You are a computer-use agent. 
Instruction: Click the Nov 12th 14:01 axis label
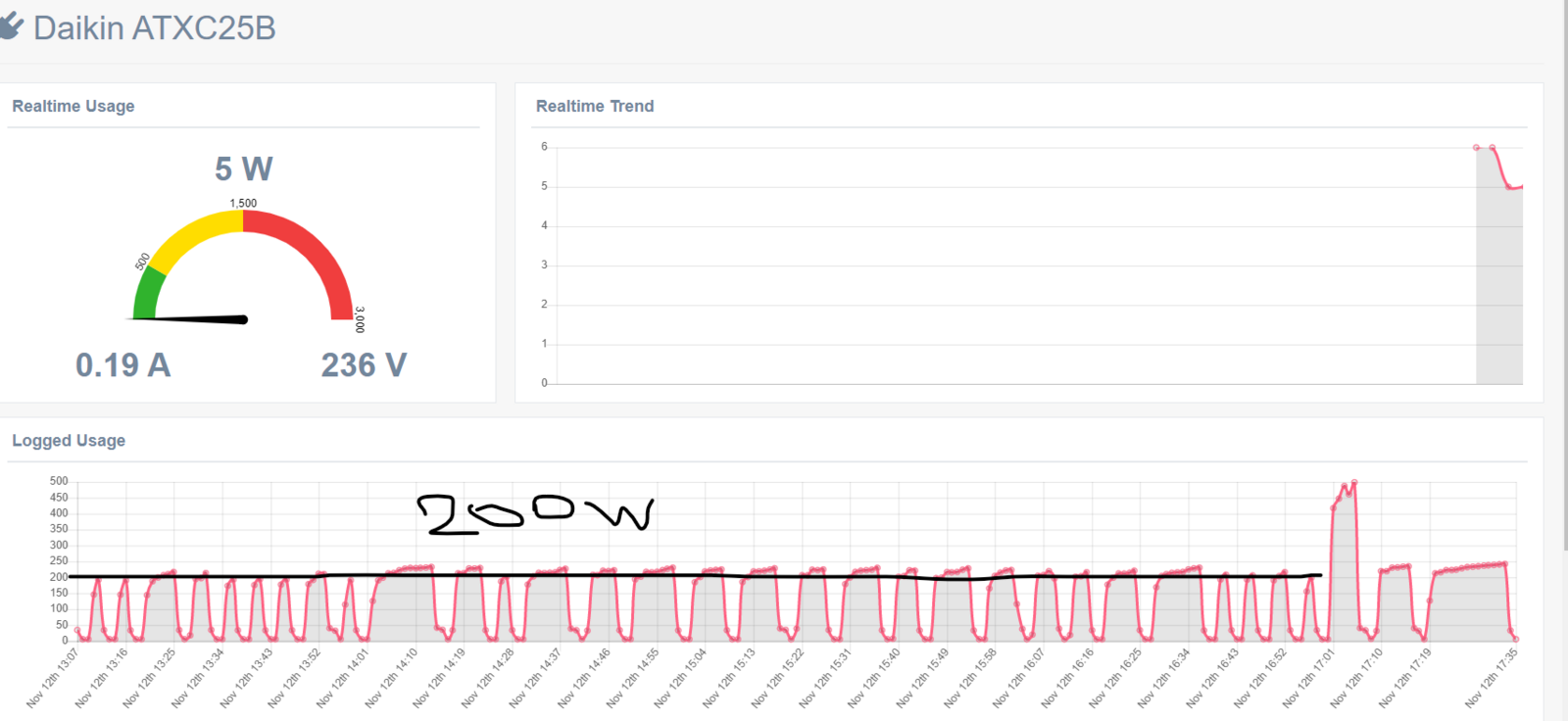click(x=343, y=678)
